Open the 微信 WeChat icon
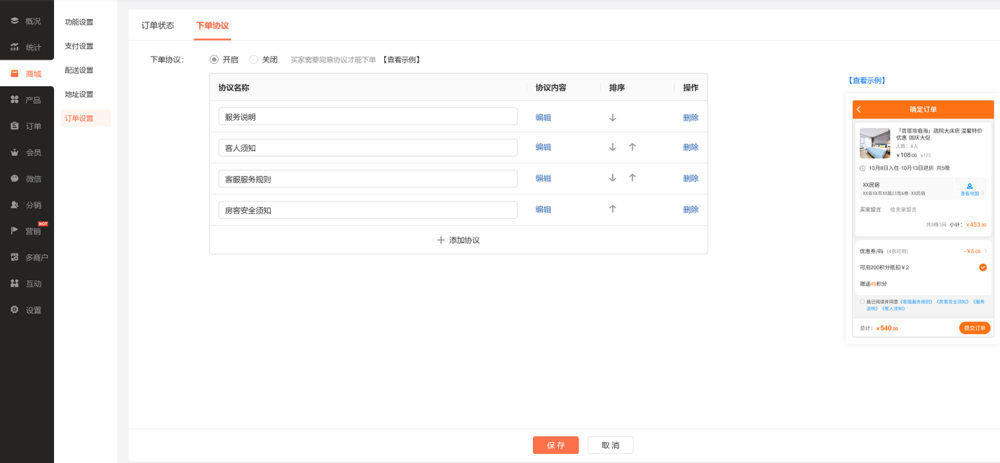 pyautogui.click(x=14, y=179)
